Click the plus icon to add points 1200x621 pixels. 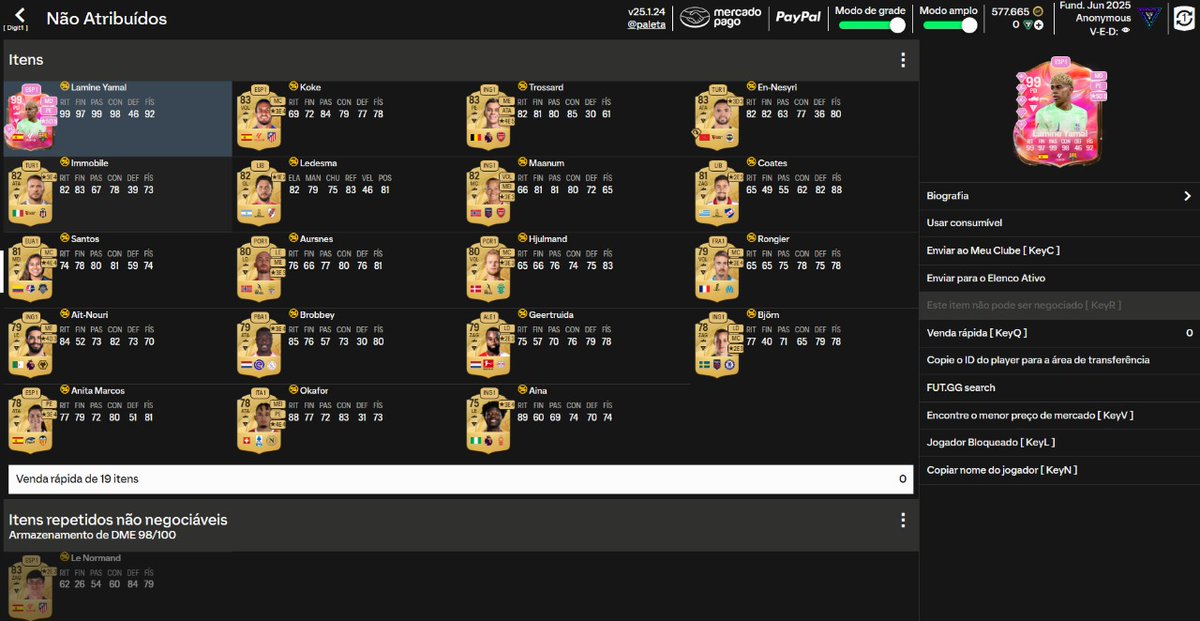[1039, 24]
